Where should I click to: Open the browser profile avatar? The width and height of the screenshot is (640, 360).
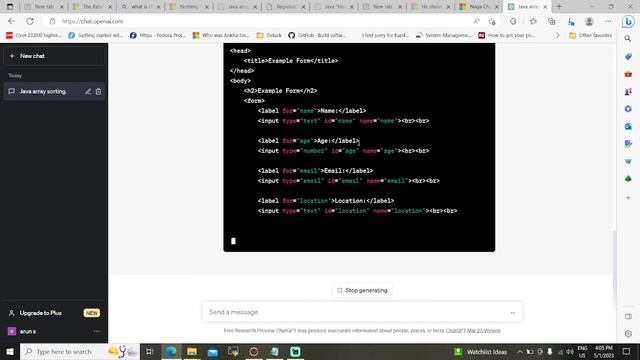(x=589, y=21)
